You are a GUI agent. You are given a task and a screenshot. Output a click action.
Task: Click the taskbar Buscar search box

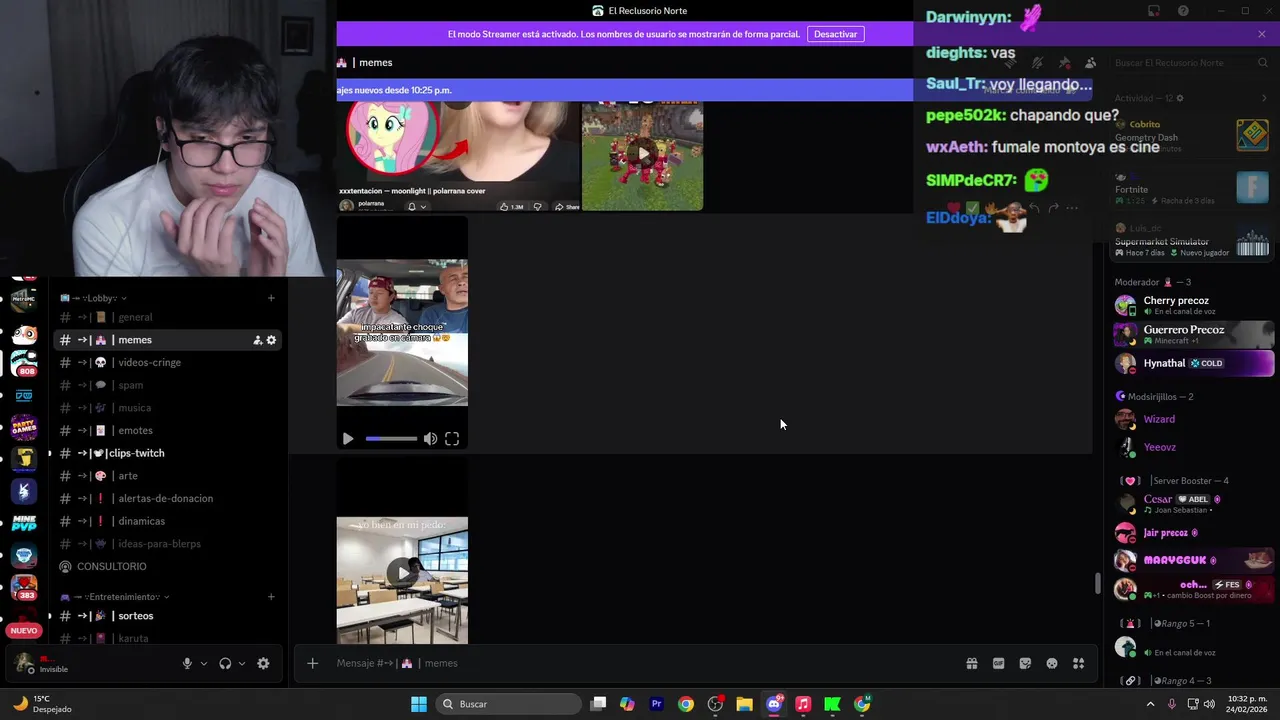coord(509,704)
